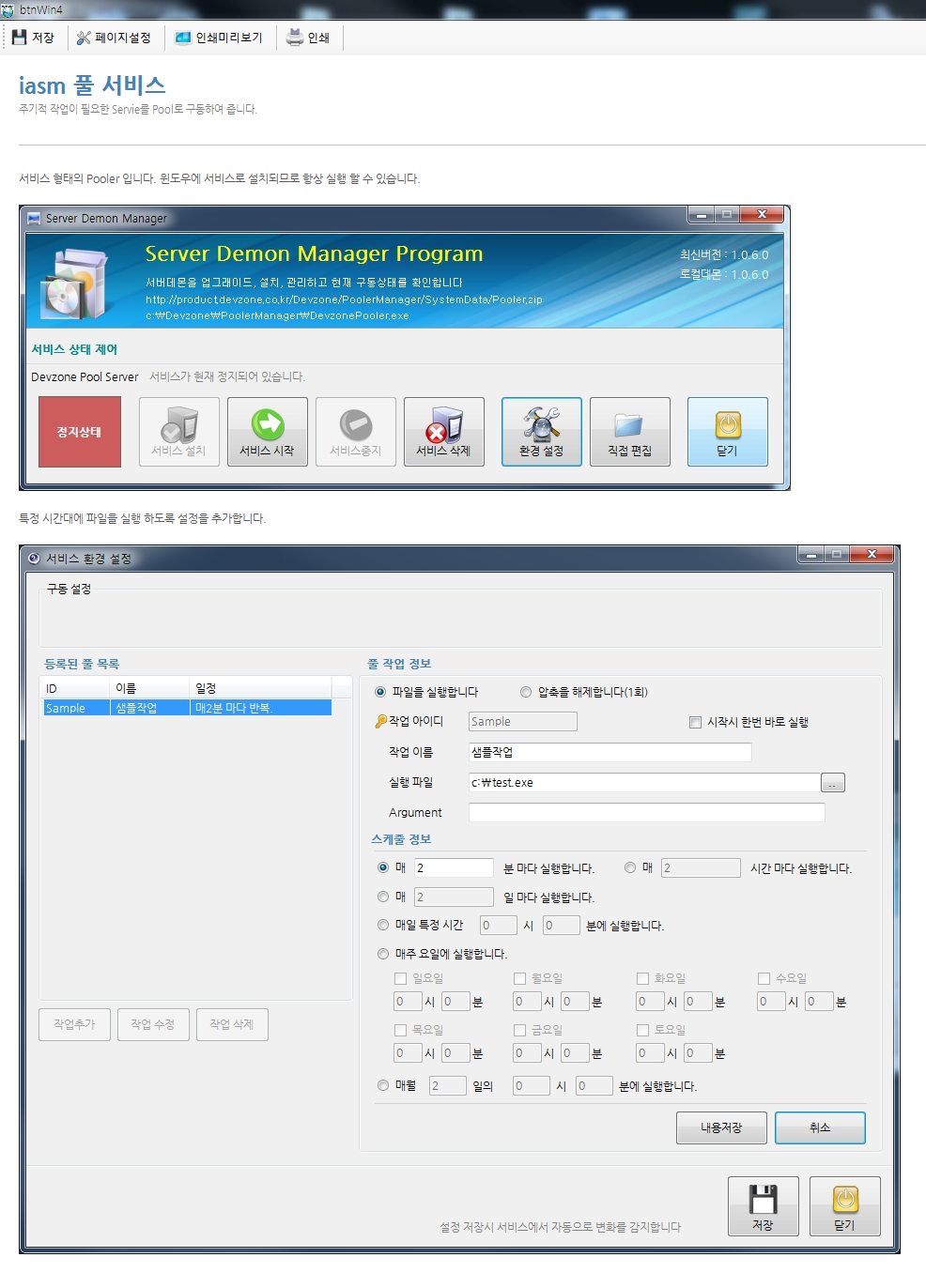
Task: Select the 일 마다 실행합니다 radio
Action: coord(382,897)
